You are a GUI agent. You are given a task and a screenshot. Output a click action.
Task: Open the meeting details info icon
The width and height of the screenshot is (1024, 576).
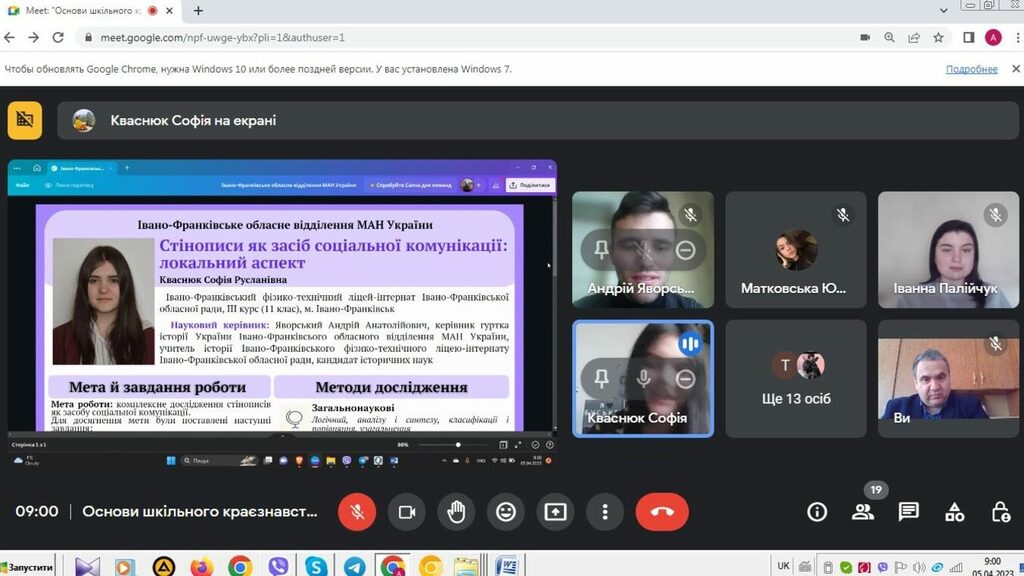[x=817, y=512]
